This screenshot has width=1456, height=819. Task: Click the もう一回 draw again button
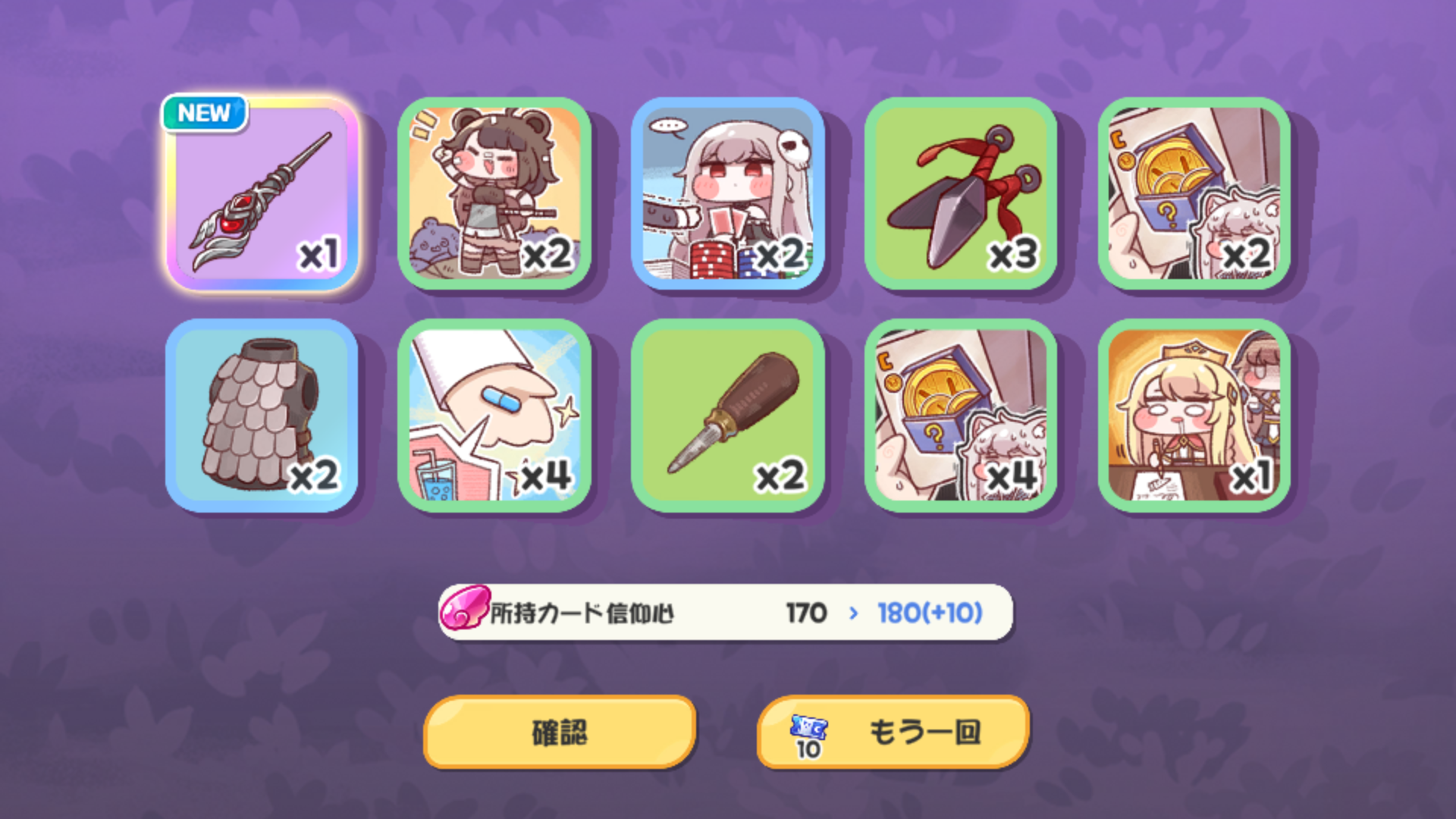(893, 732)
